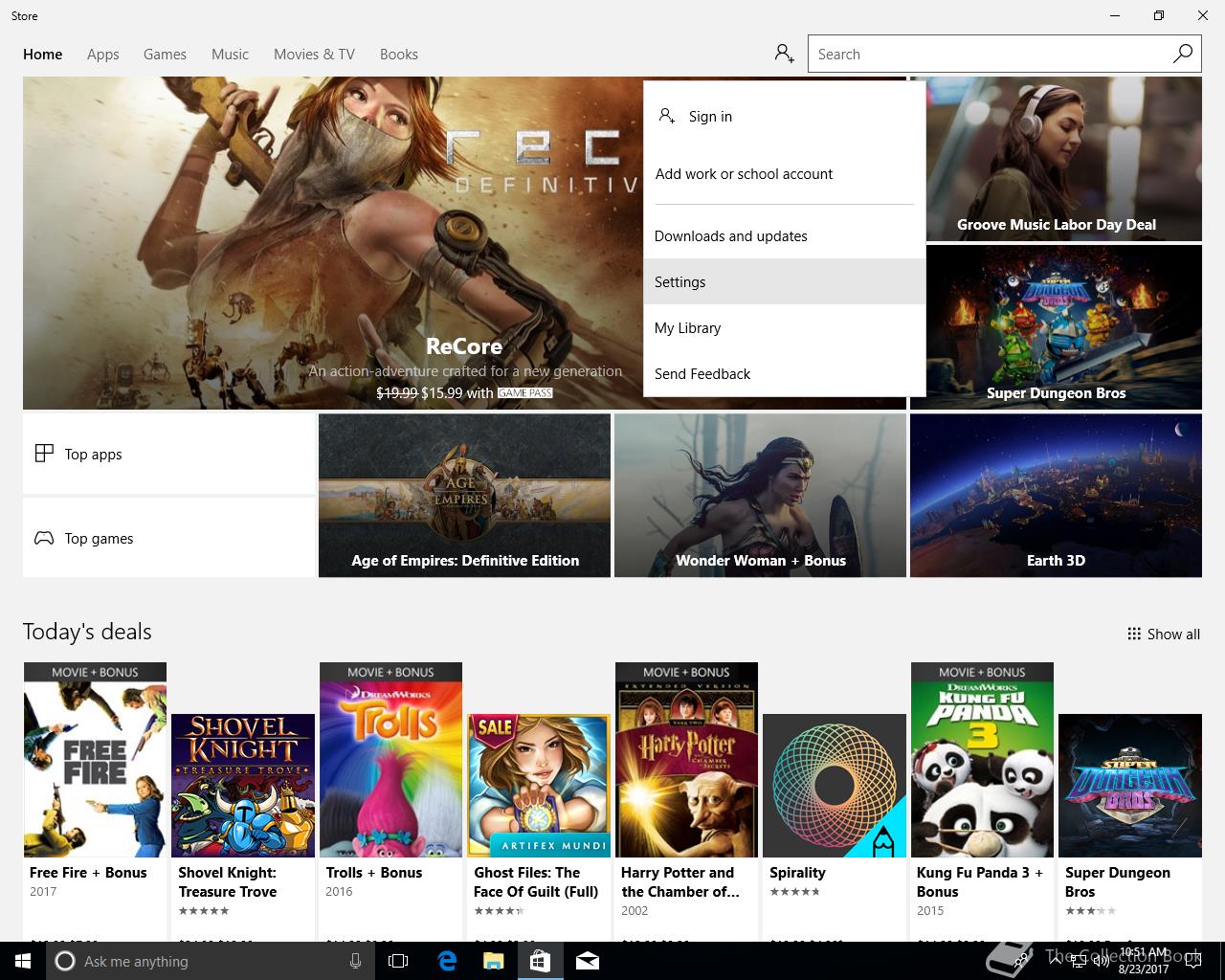The image size is (1225, 980).
Task: Choose Send Feedback from the menu
Action: point(784,373)
